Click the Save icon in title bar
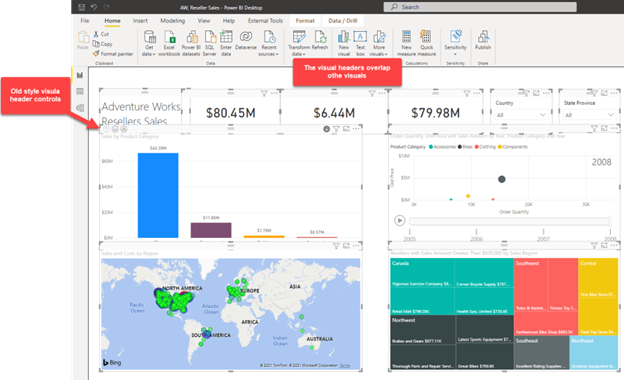This screenshot has height=380, width=624. (81, 7)
